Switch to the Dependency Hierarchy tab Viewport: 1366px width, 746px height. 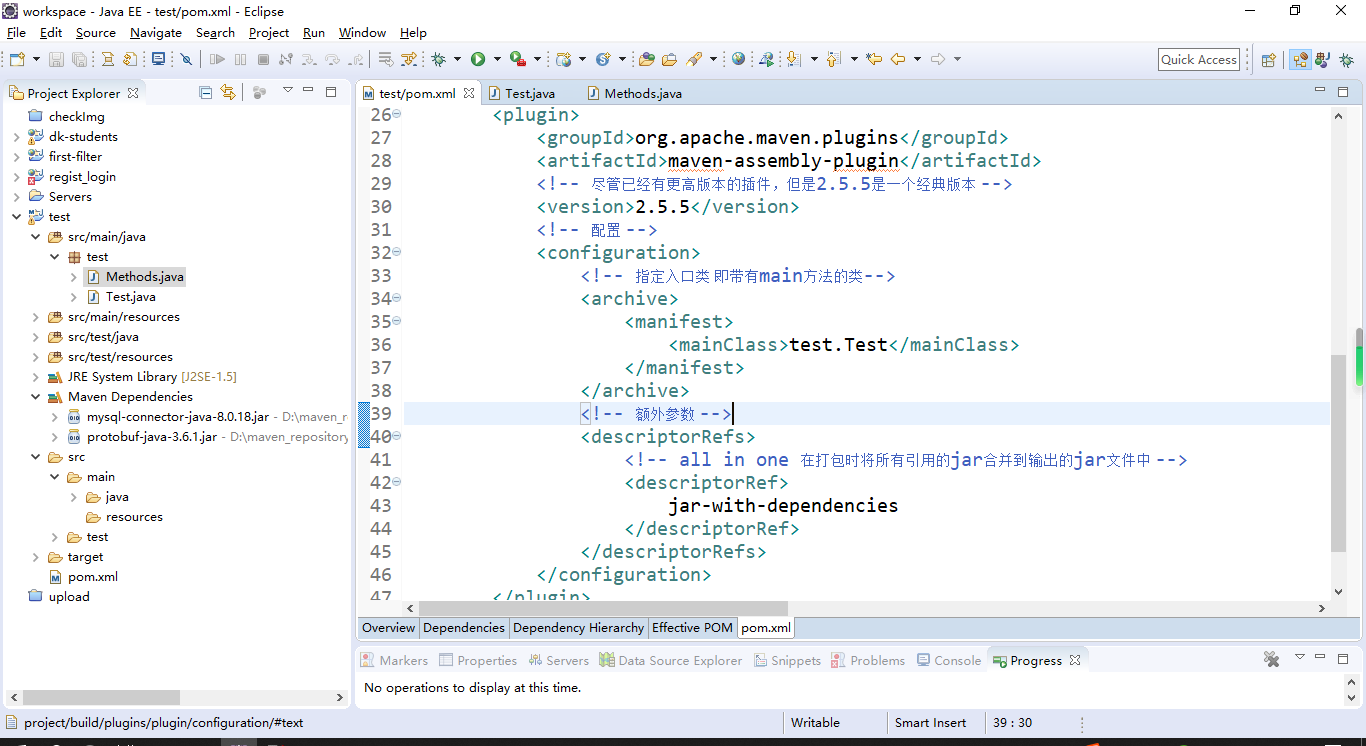click(578, 628)
